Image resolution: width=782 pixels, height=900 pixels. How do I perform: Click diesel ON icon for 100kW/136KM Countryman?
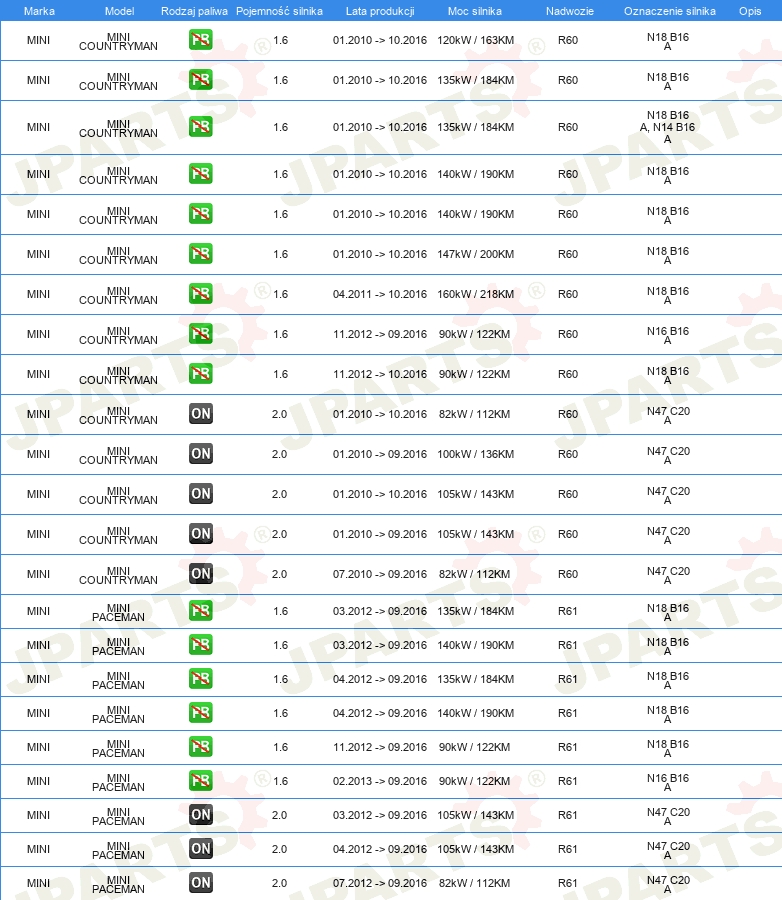point(201,453)
